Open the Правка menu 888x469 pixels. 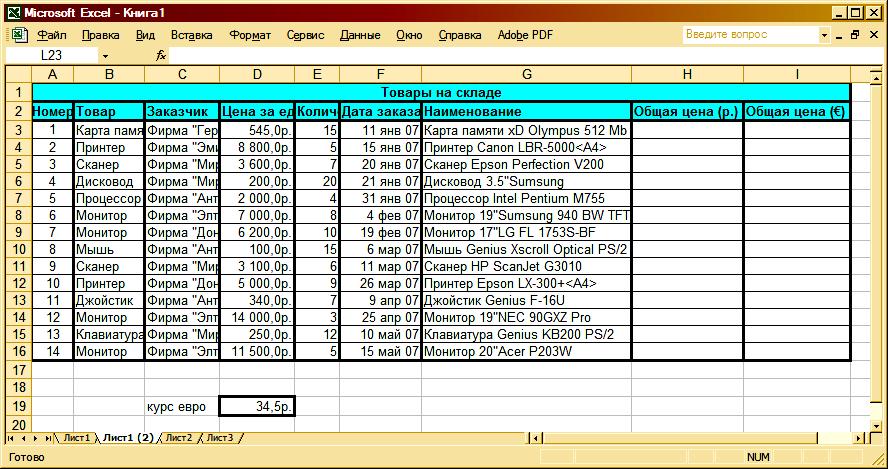[x=100, y=35]
